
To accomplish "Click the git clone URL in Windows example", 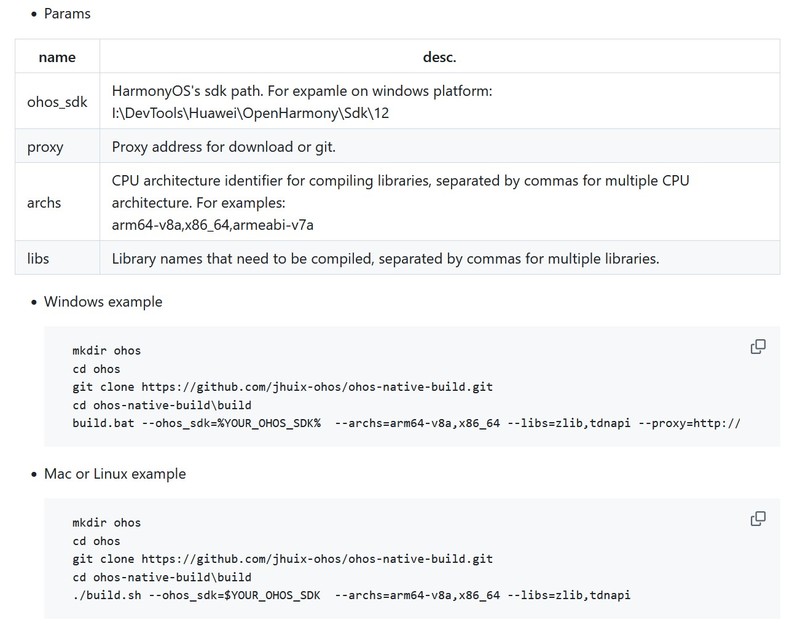I will (317, 387).
